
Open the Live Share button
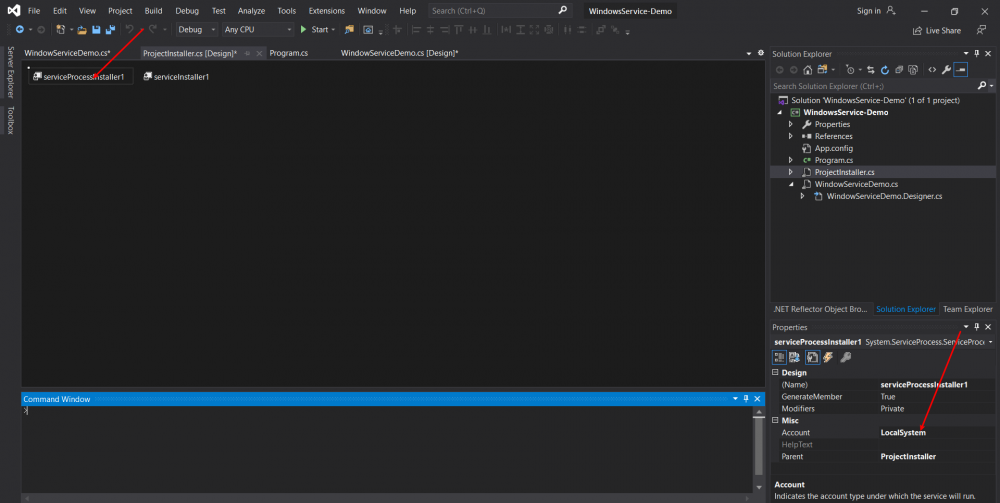point(937,31)
